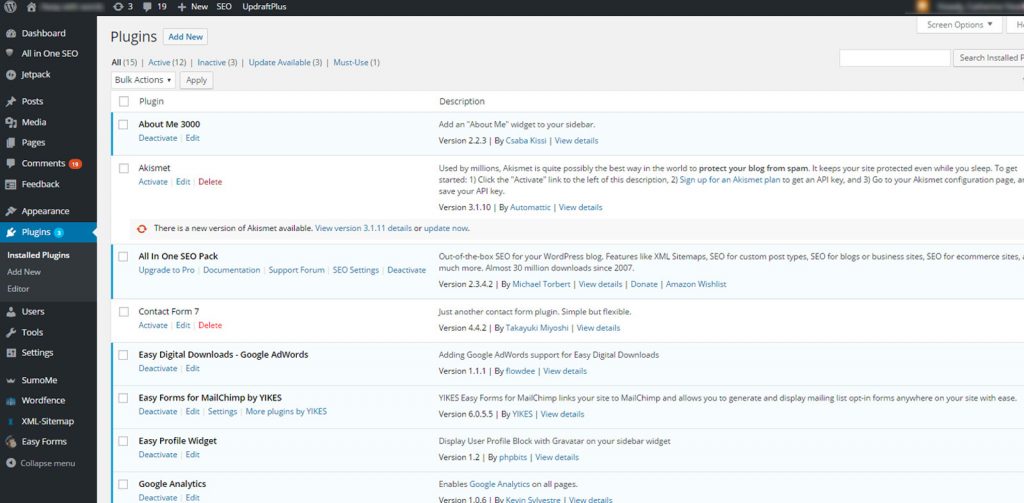This screenshot has height=503, width=1024.
Task: Open the updates icon in admin bar
Action: pyautogui.click(x=119, y=7)
